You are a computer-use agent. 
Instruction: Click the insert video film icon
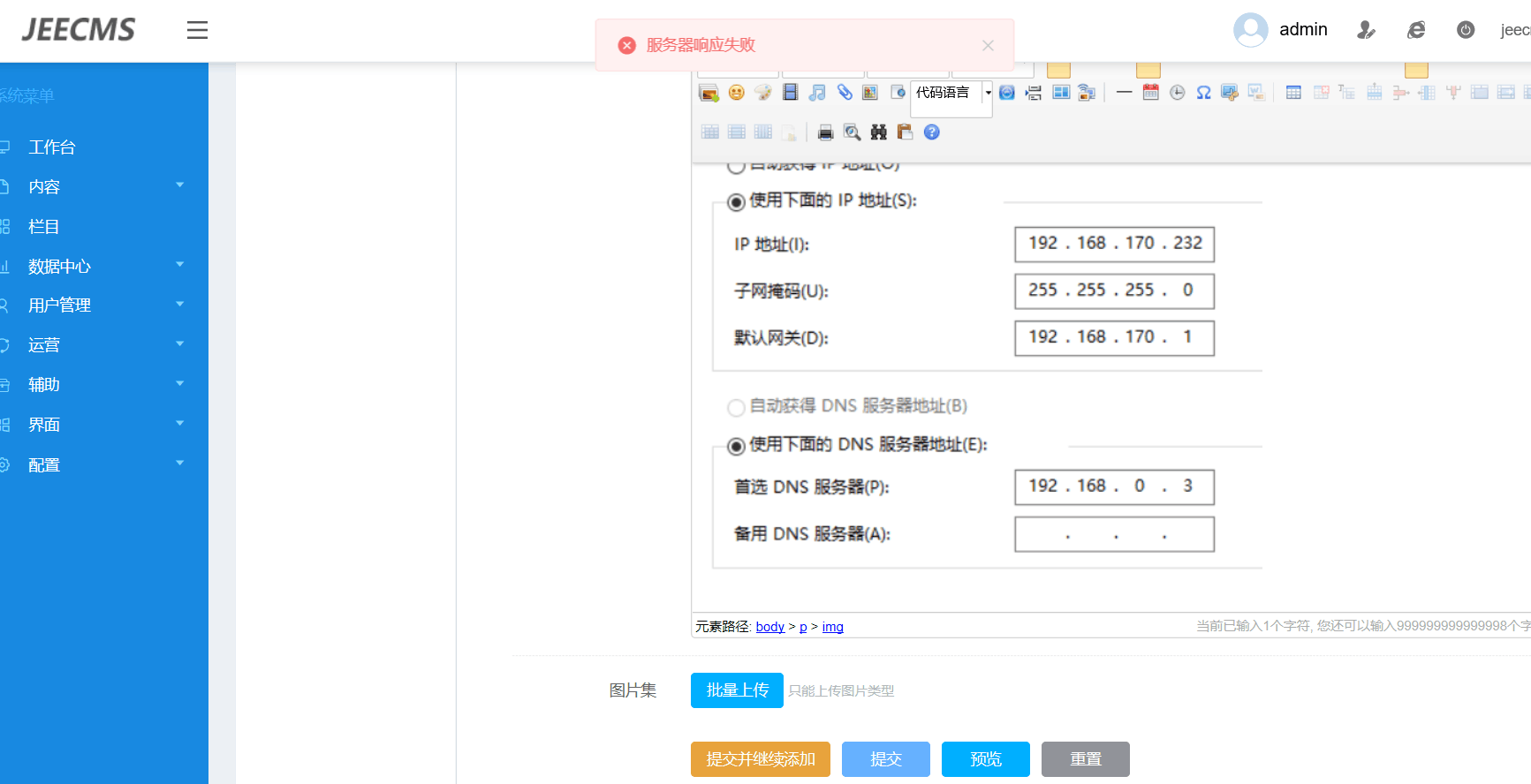coord(791,93)
